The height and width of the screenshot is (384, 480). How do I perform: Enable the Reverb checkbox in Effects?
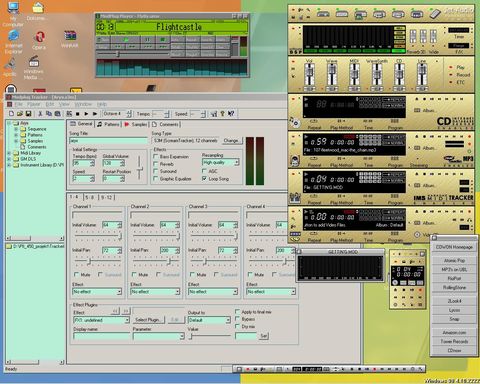156,163
